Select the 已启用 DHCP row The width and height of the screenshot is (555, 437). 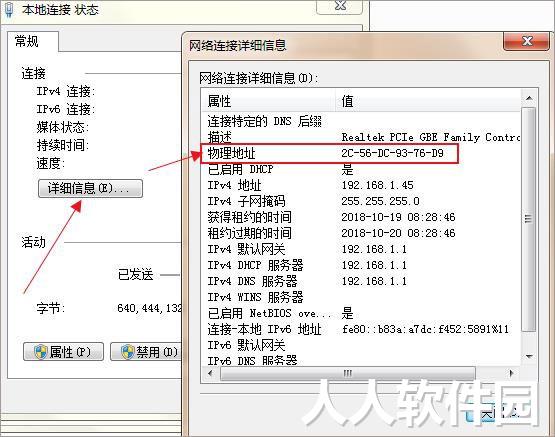(x=361, y=169)
